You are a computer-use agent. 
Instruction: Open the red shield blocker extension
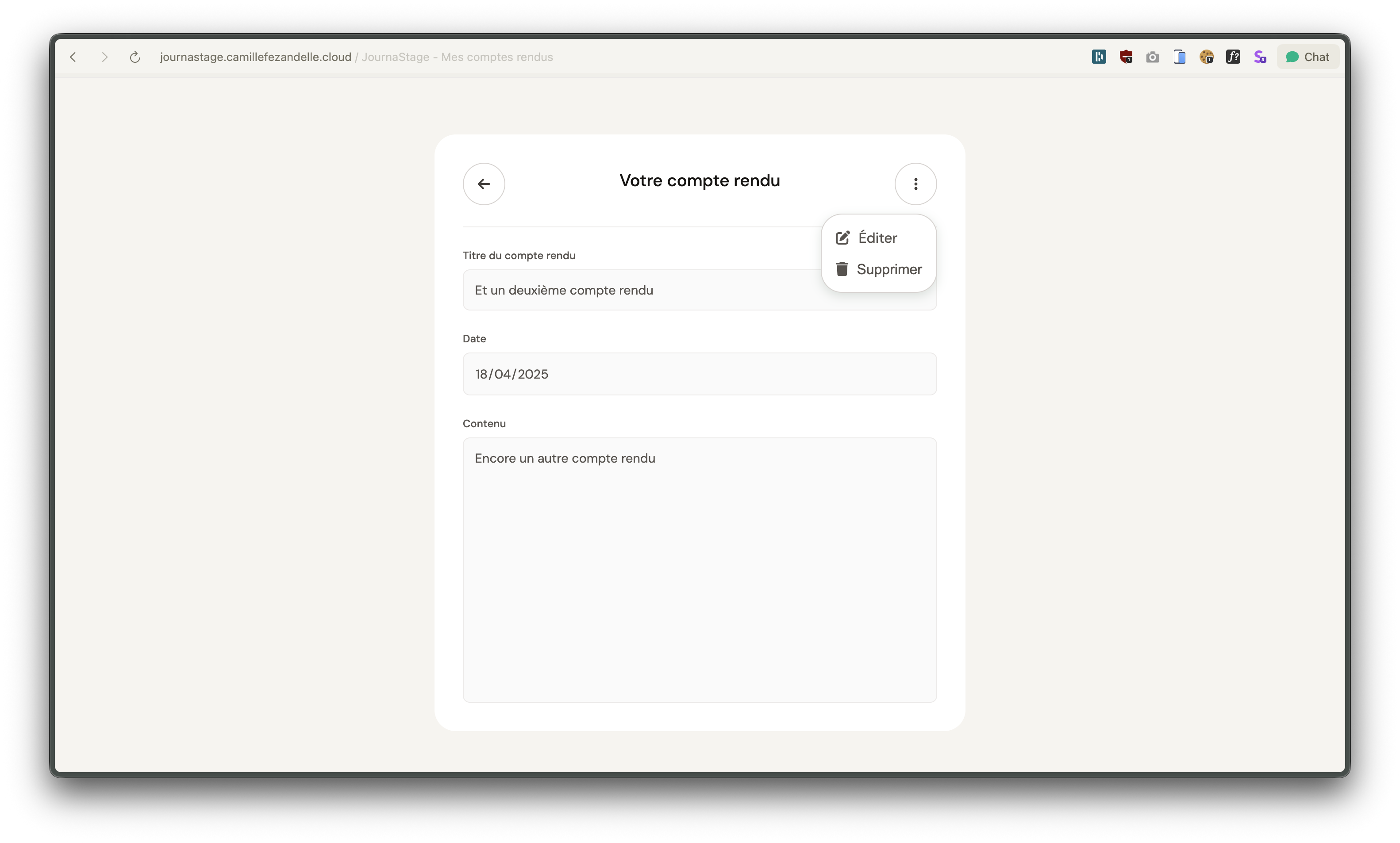click(1126, 57)
